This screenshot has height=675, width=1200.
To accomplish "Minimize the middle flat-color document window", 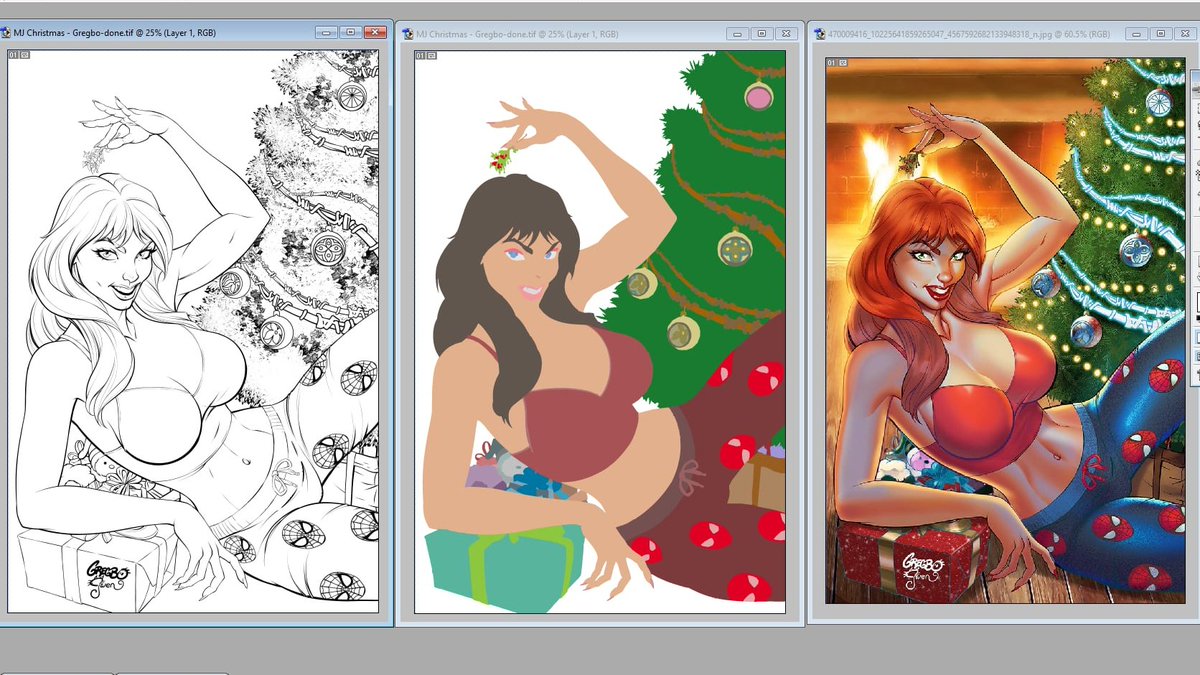I will click(x=739, y=33).
